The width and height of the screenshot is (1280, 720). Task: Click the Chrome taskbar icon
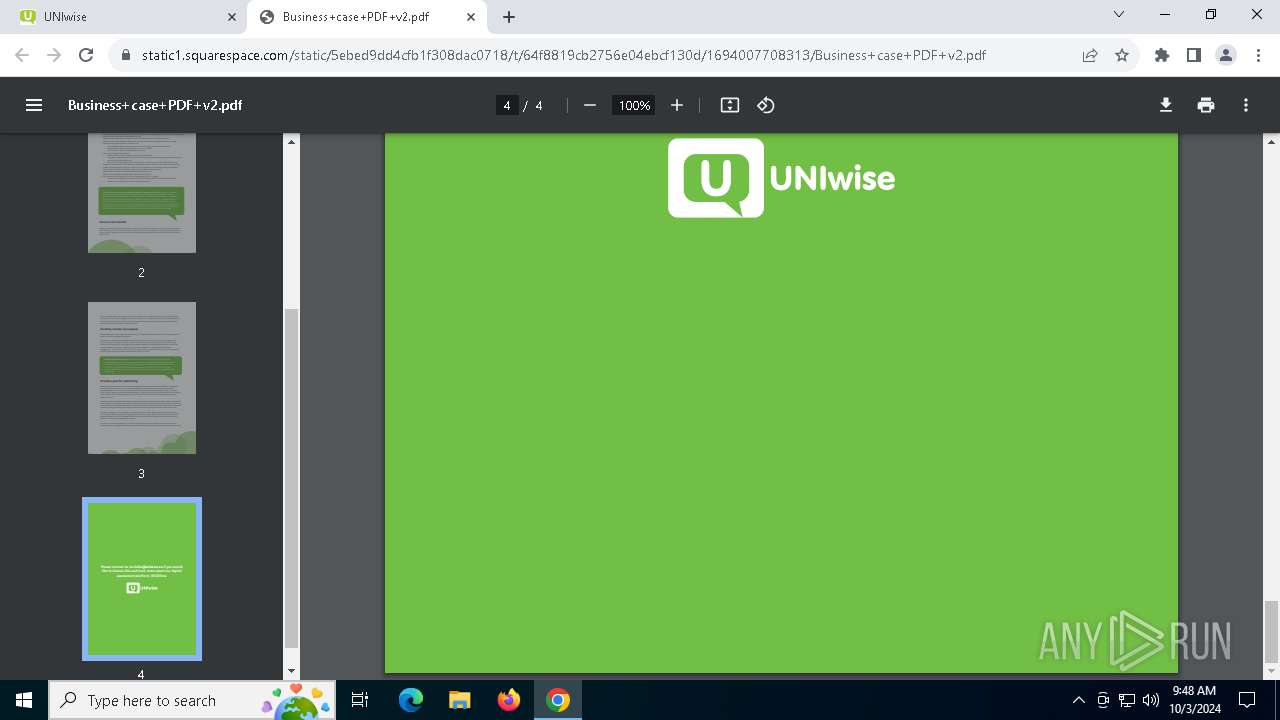tap(558, 700)
